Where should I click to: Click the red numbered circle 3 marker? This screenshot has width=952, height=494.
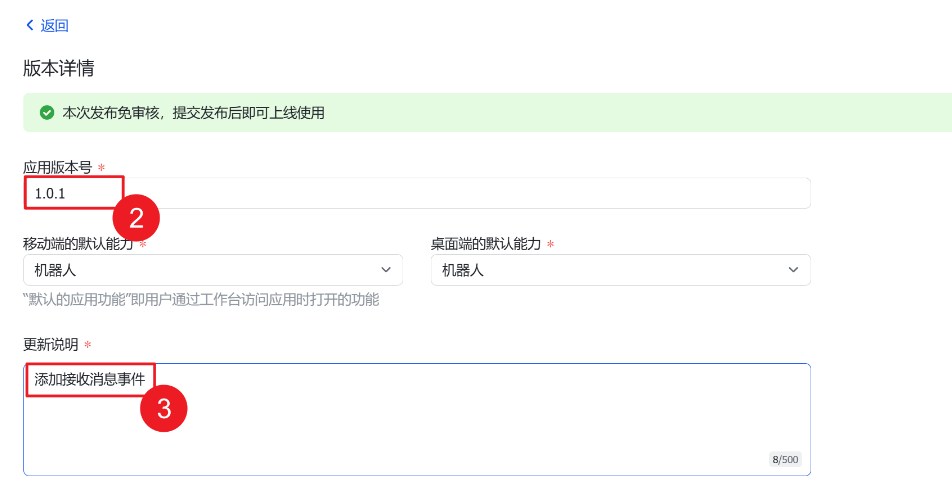tap(163, 408)
